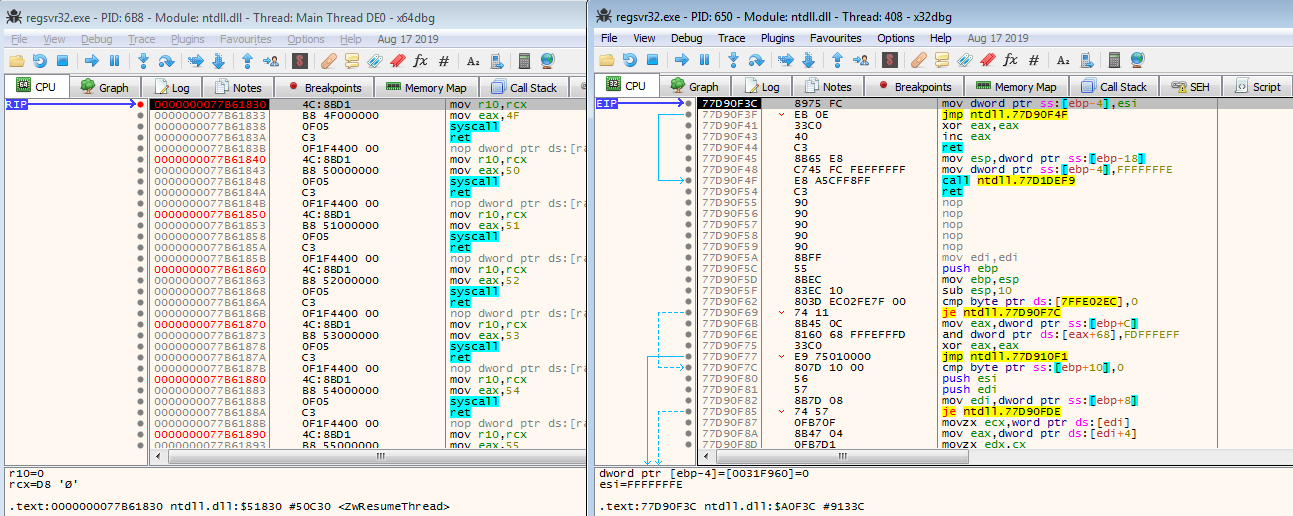Click Restart icon in x32dbg toolbar
This screenshot has height=516, width=1293.
630,60
